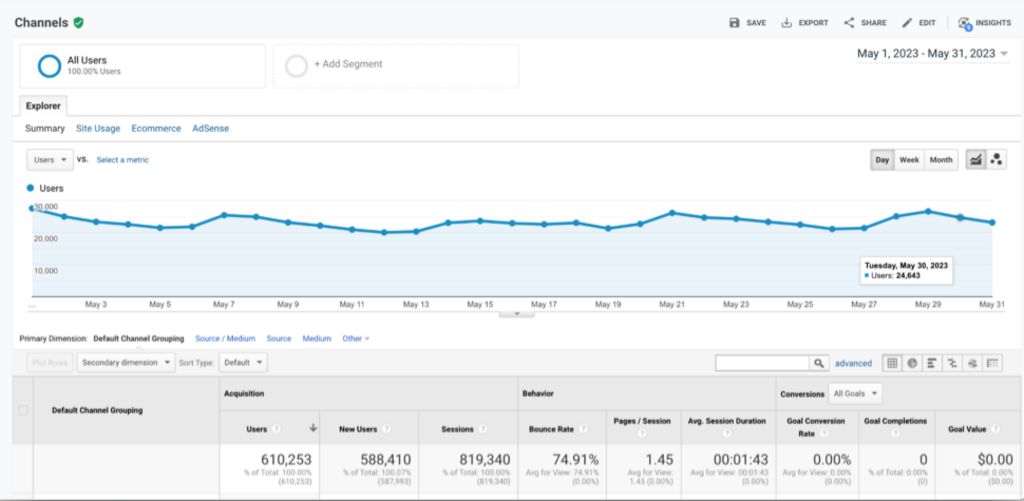Switch to the Site Usage tab

(x=98, y=129)
